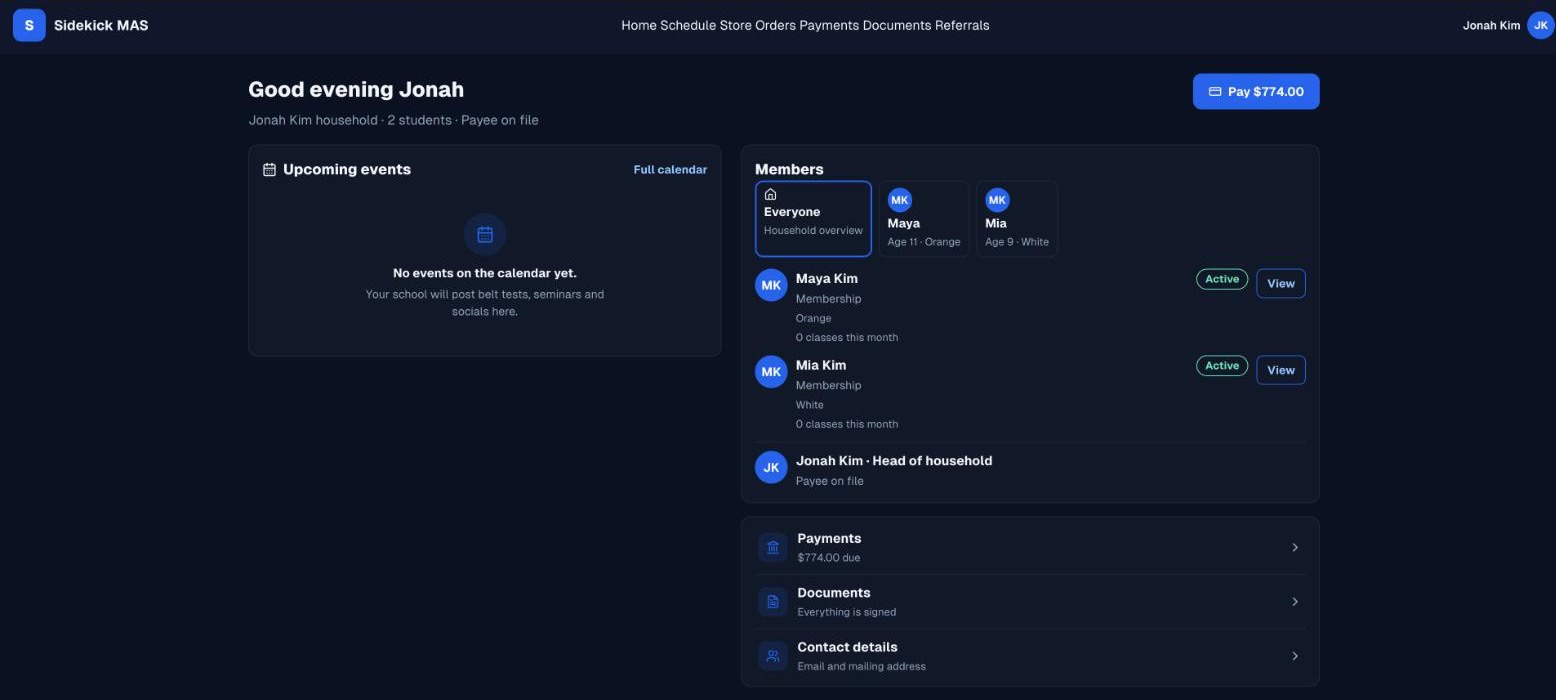Expand the Documents row chevron
The height and width of the screenshot is (700, 1556).
point(1295,602)
